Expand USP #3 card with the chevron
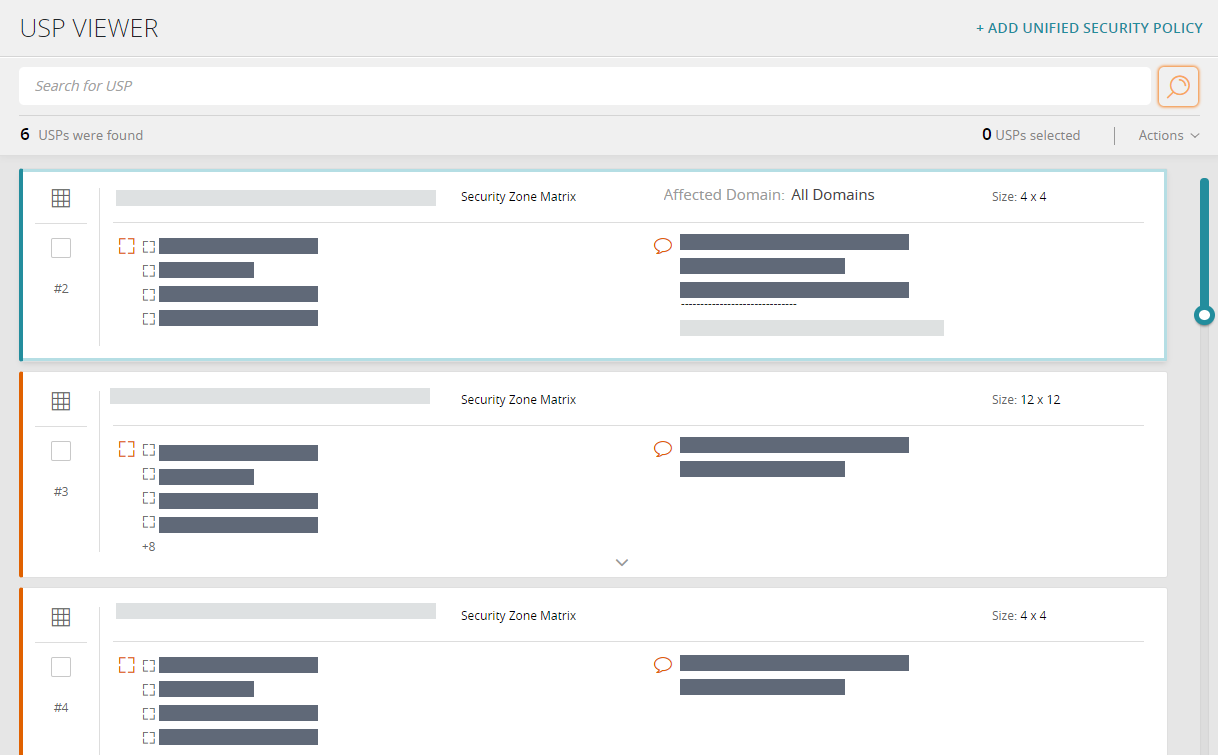Viewport: 1218px width, 755px height. pyautogui.click(x=622, y=562)
